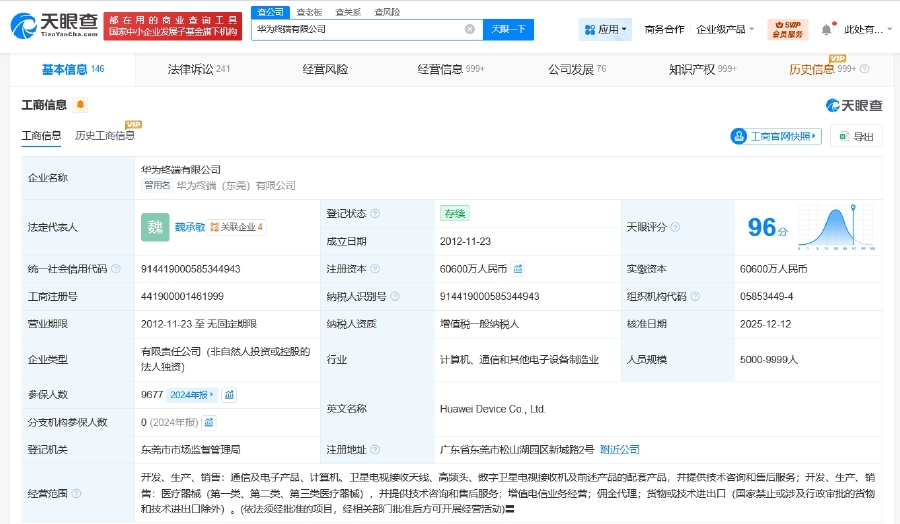
Task: Clear the search box with the X icon
Action: (x=470, y=29)
